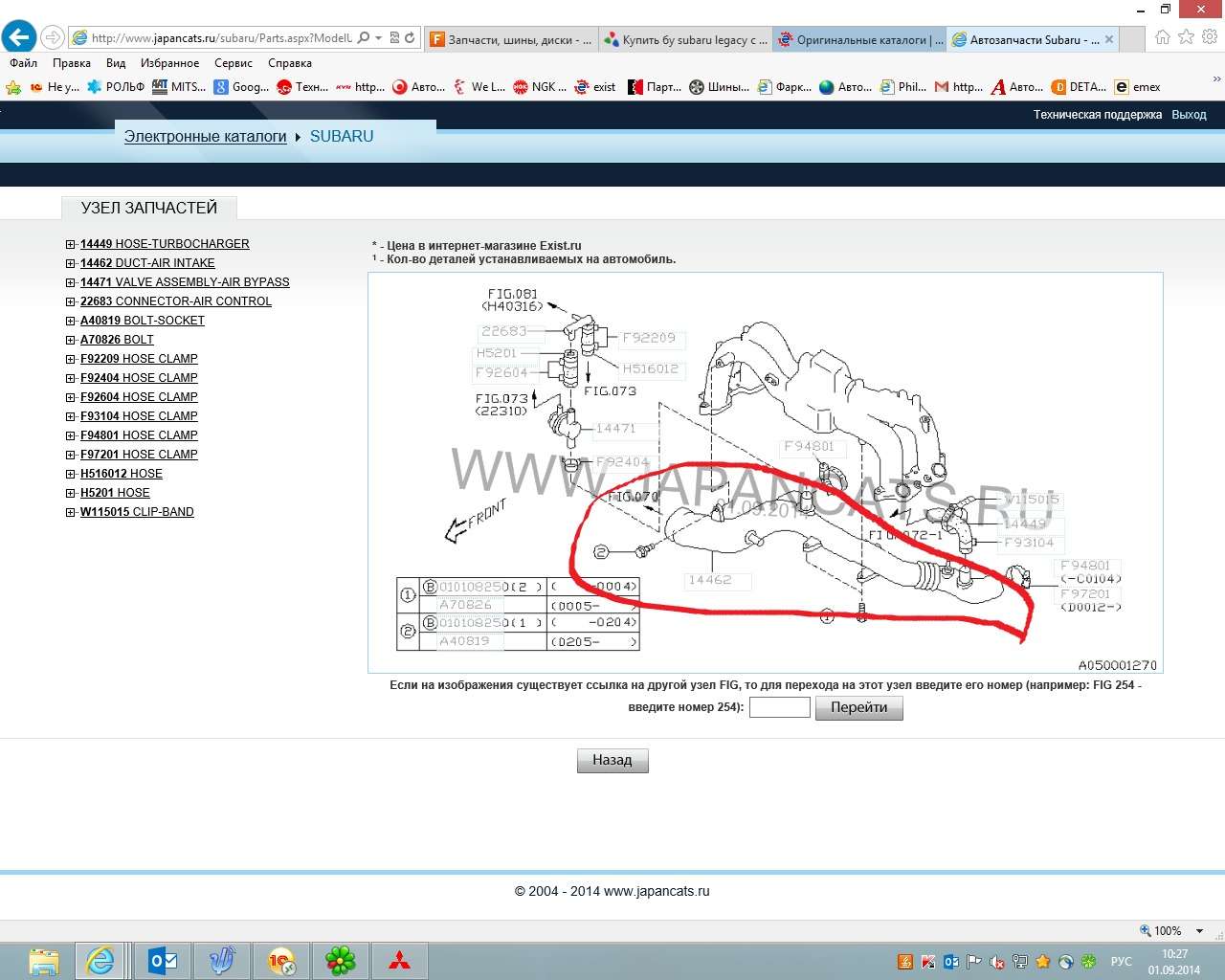Open Outlook from the taskbar
This screenshot has width=1225, height=980.
click(163, 960)
